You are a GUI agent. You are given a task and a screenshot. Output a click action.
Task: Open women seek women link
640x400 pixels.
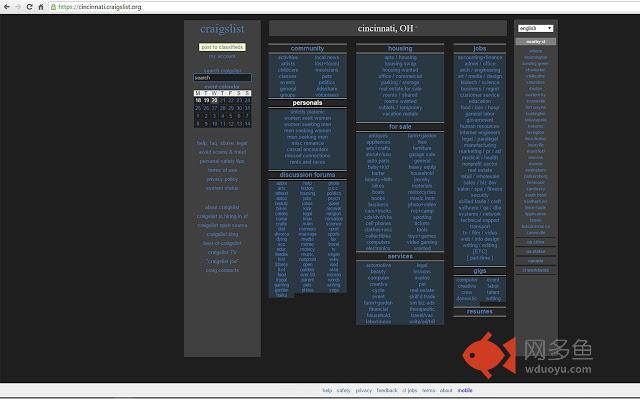(307, 118)
